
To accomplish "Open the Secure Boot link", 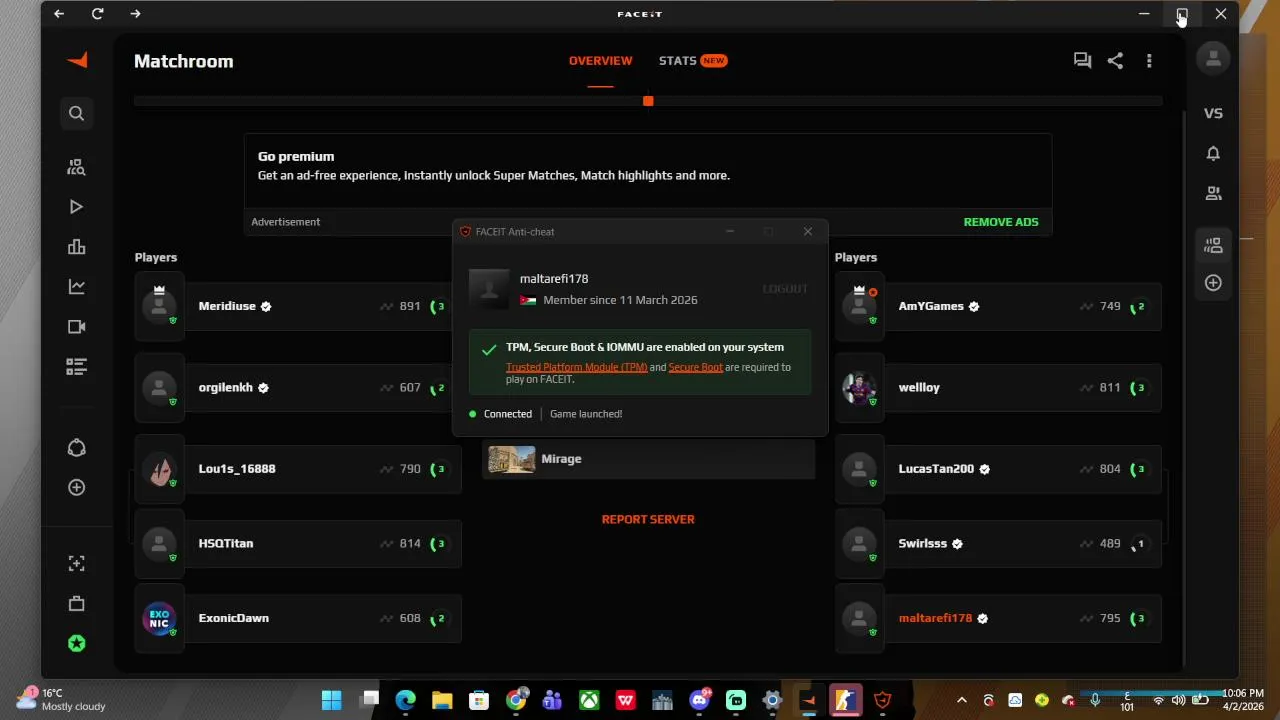I will click(695, 367).
